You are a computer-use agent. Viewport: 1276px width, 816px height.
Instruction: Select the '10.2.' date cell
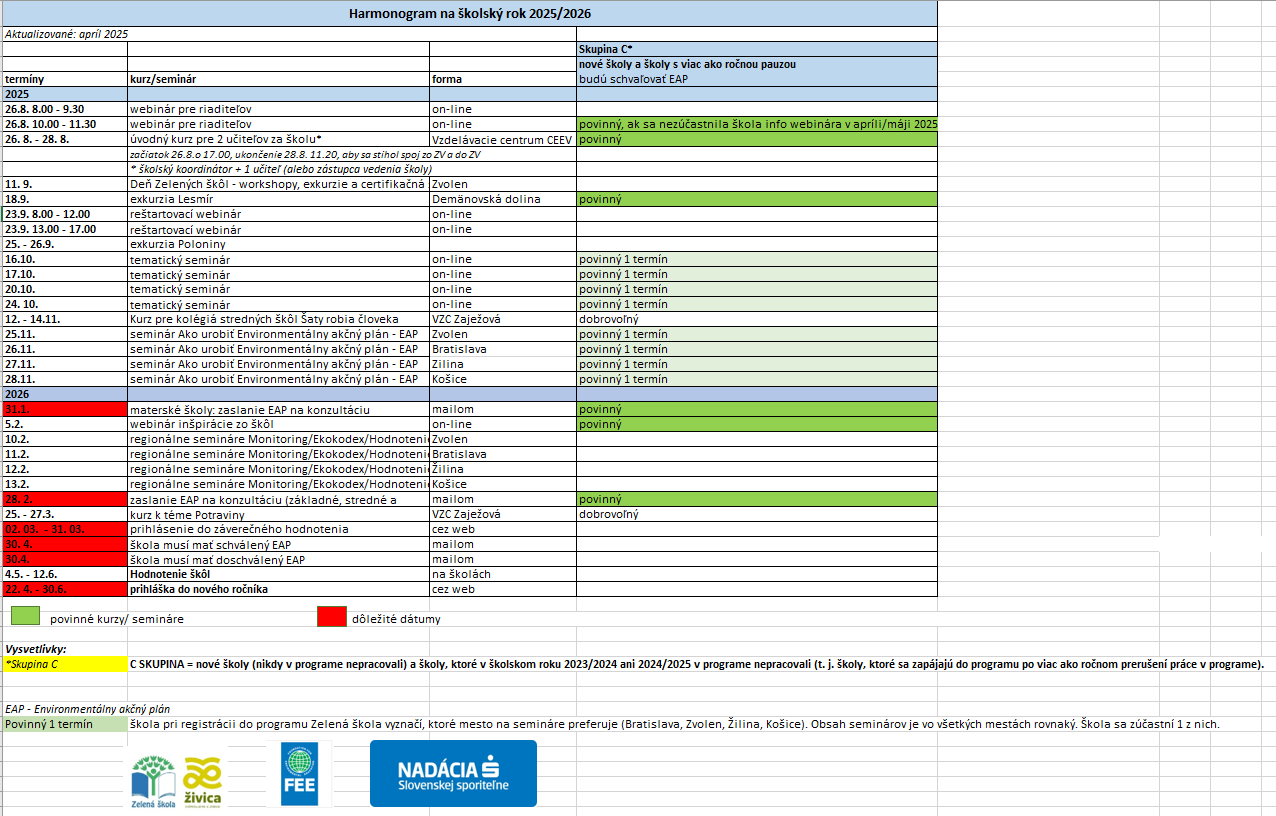click(64, 439)
